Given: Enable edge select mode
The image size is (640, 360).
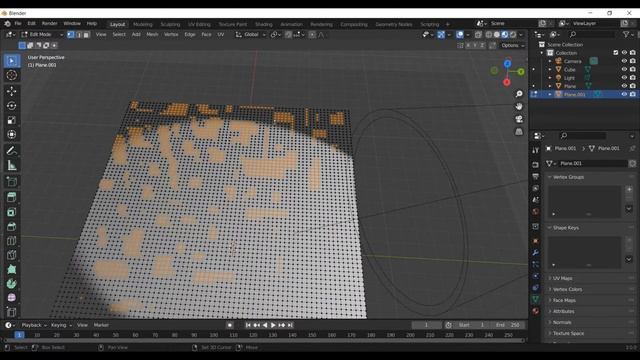Looking at the screenshot, I should [x=79, y=35].
